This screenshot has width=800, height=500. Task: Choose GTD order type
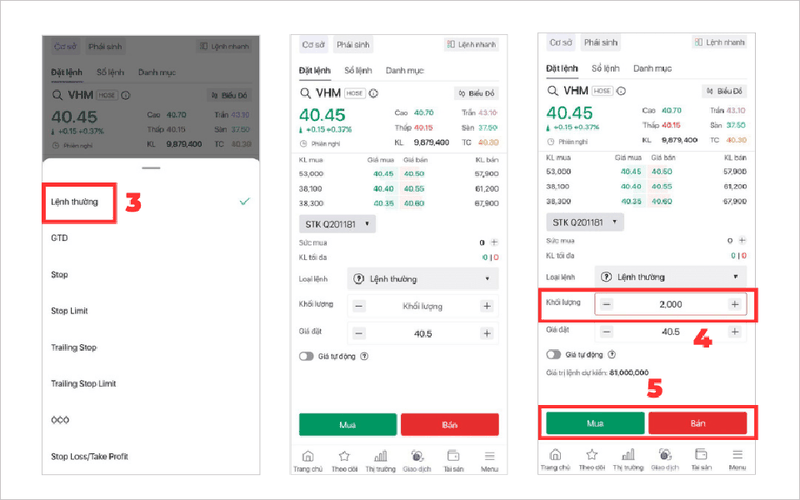tap(59, 238)
